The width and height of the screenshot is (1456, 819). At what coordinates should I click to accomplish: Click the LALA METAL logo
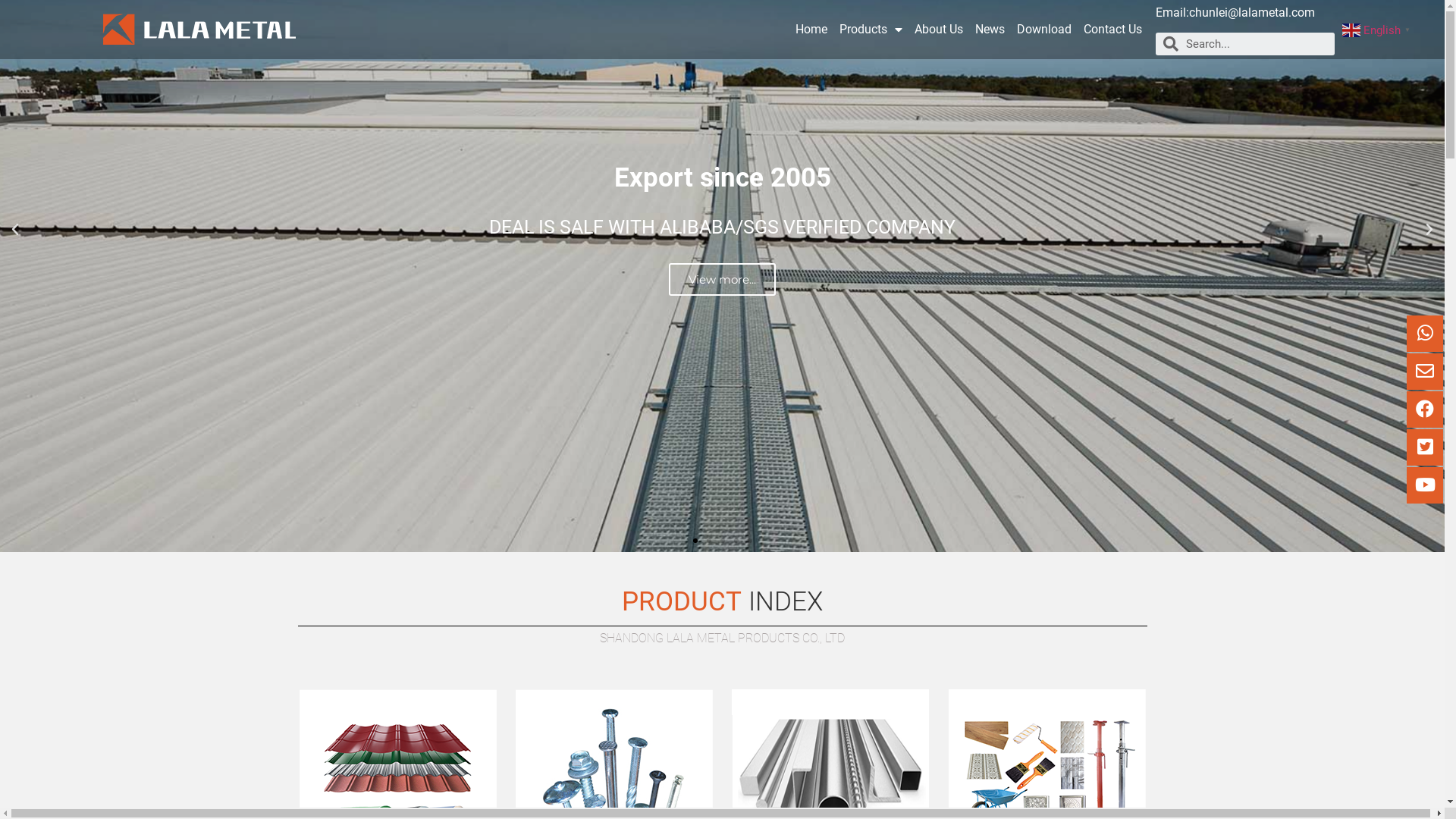click(199, 30)
